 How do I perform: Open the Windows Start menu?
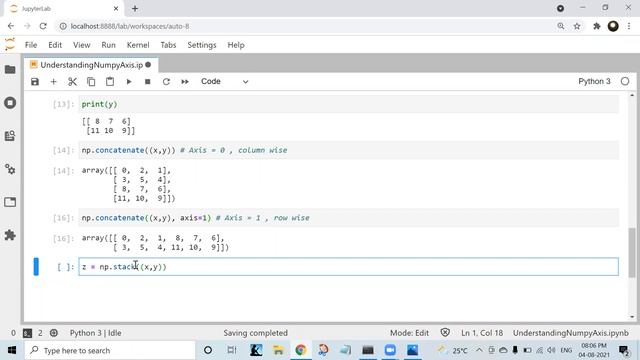pos(11,350)
